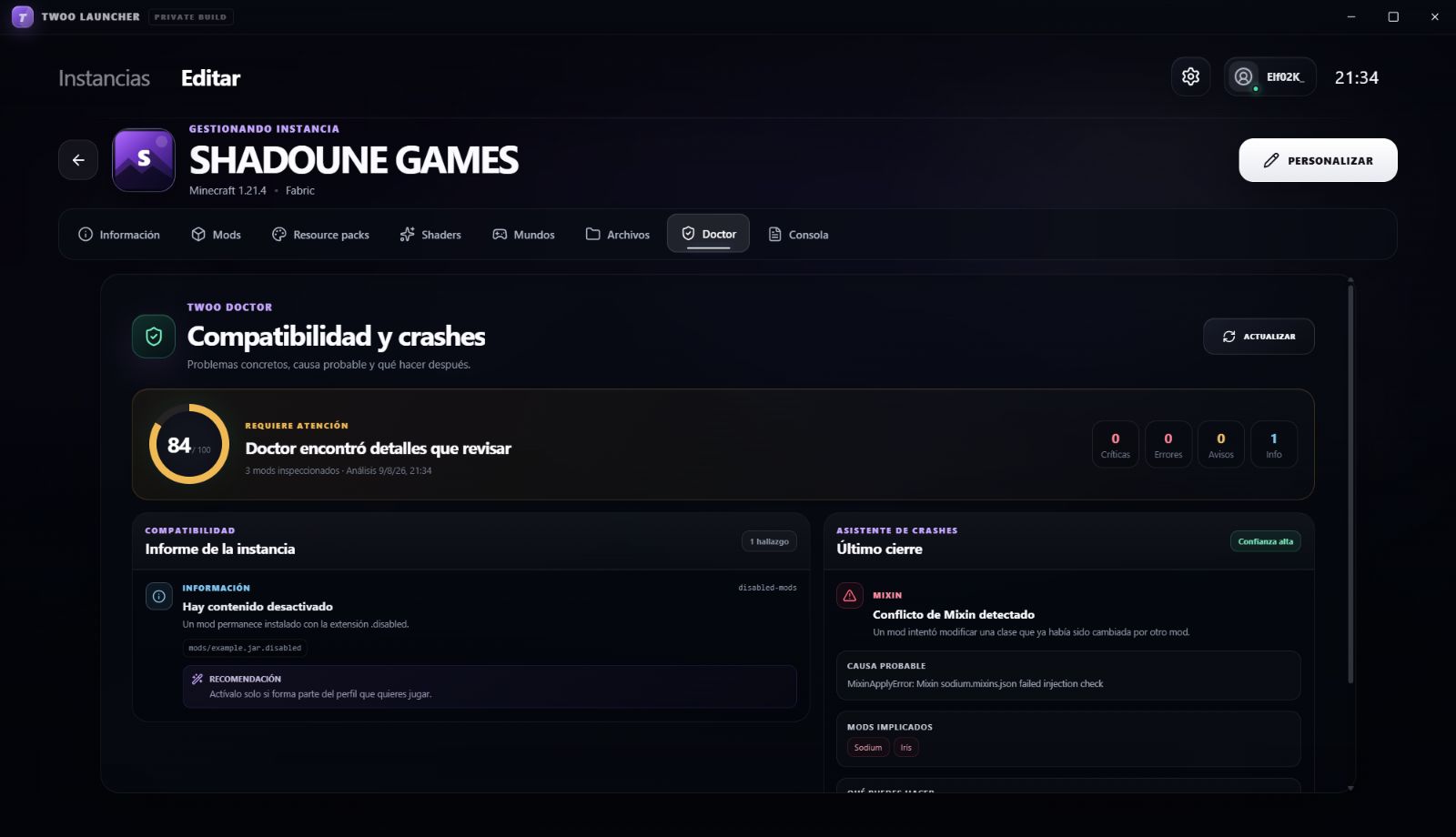Minimize the launcher window
This screenshot has width=1456, height=837.
[x=1351, y=16]
